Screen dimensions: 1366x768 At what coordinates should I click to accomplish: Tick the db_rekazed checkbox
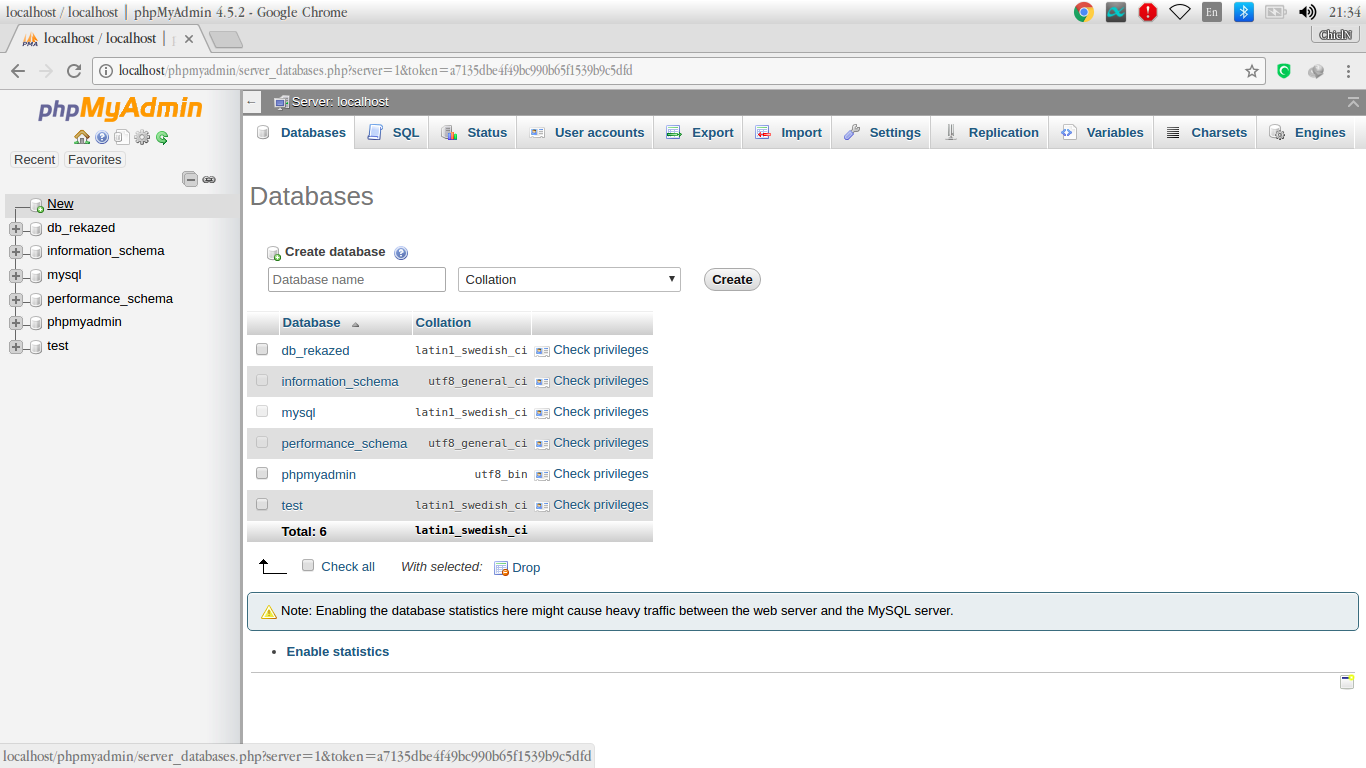tap(262, 349)
